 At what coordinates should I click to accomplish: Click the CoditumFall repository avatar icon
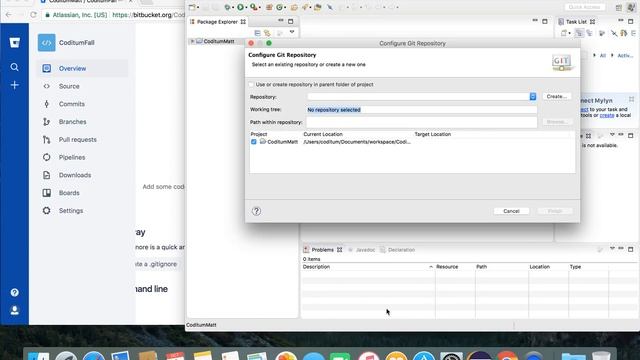coord(47,42)
